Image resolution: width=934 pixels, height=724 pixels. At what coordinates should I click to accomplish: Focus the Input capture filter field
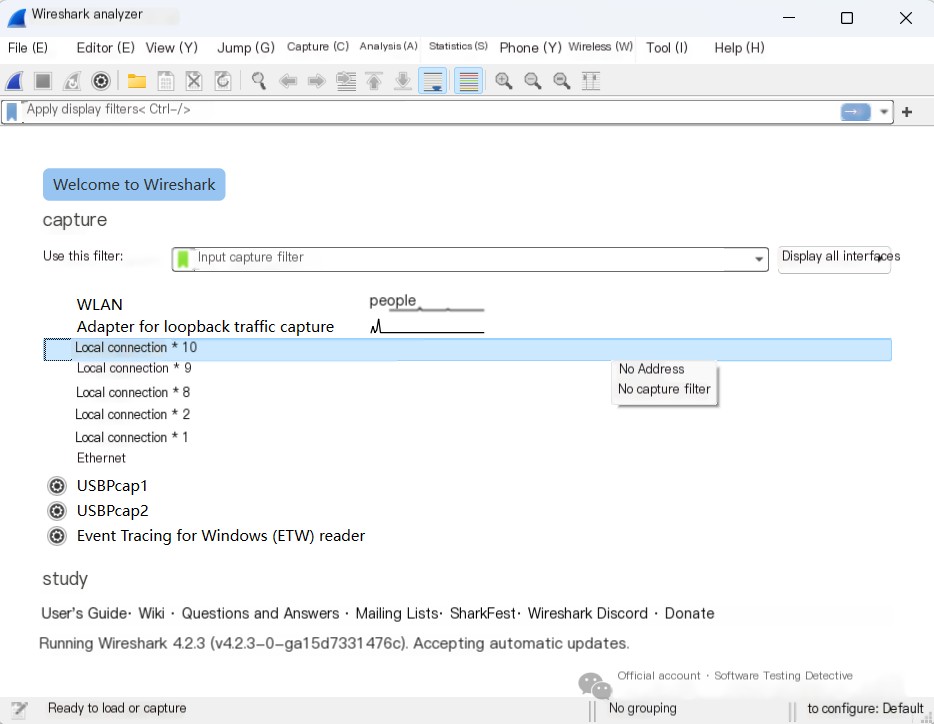(471, 259)
